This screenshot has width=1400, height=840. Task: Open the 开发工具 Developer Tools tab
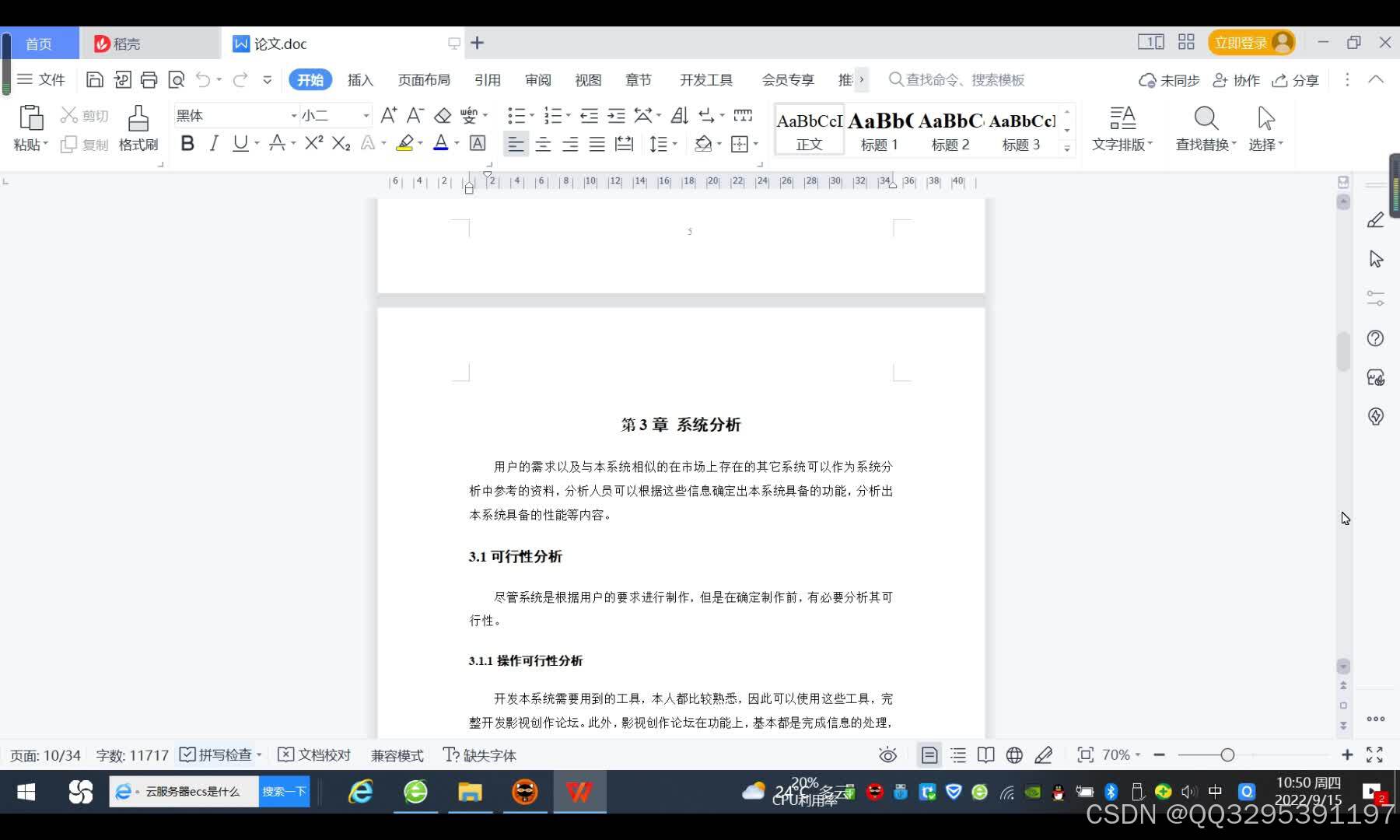[706, 80]
